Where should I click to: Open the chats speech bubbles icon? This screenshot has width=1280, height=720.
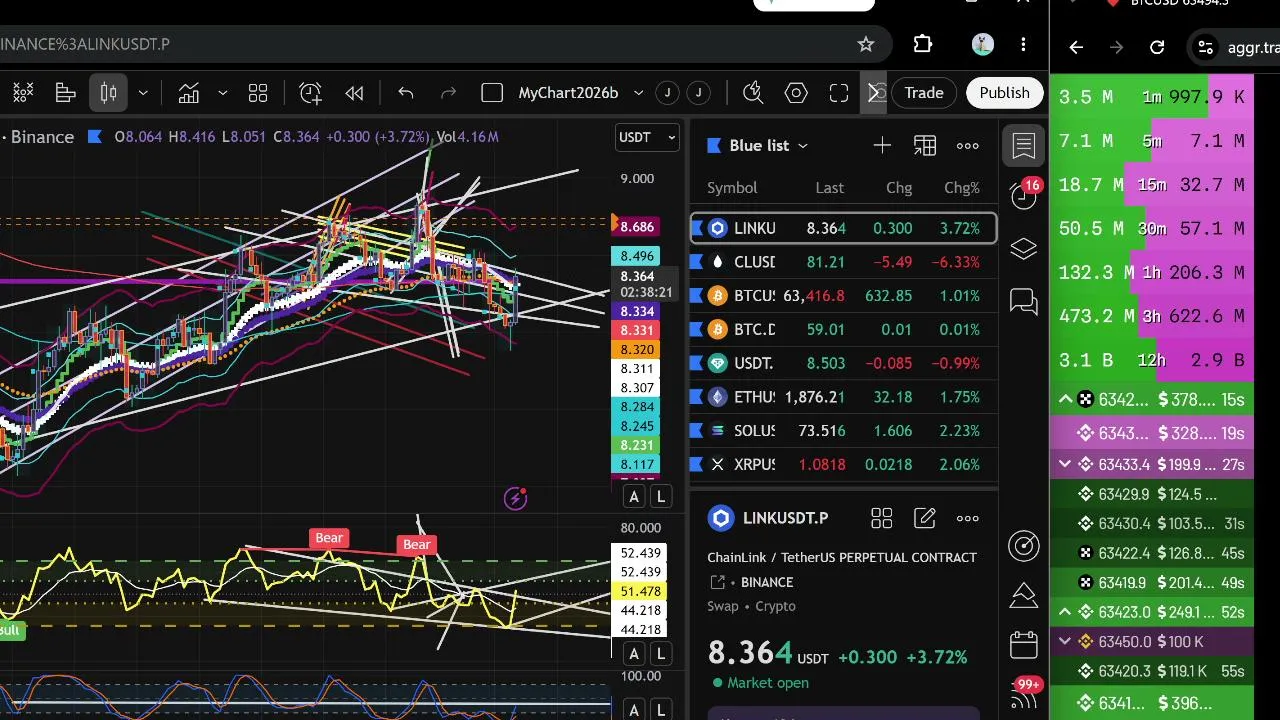[1023, 301]
